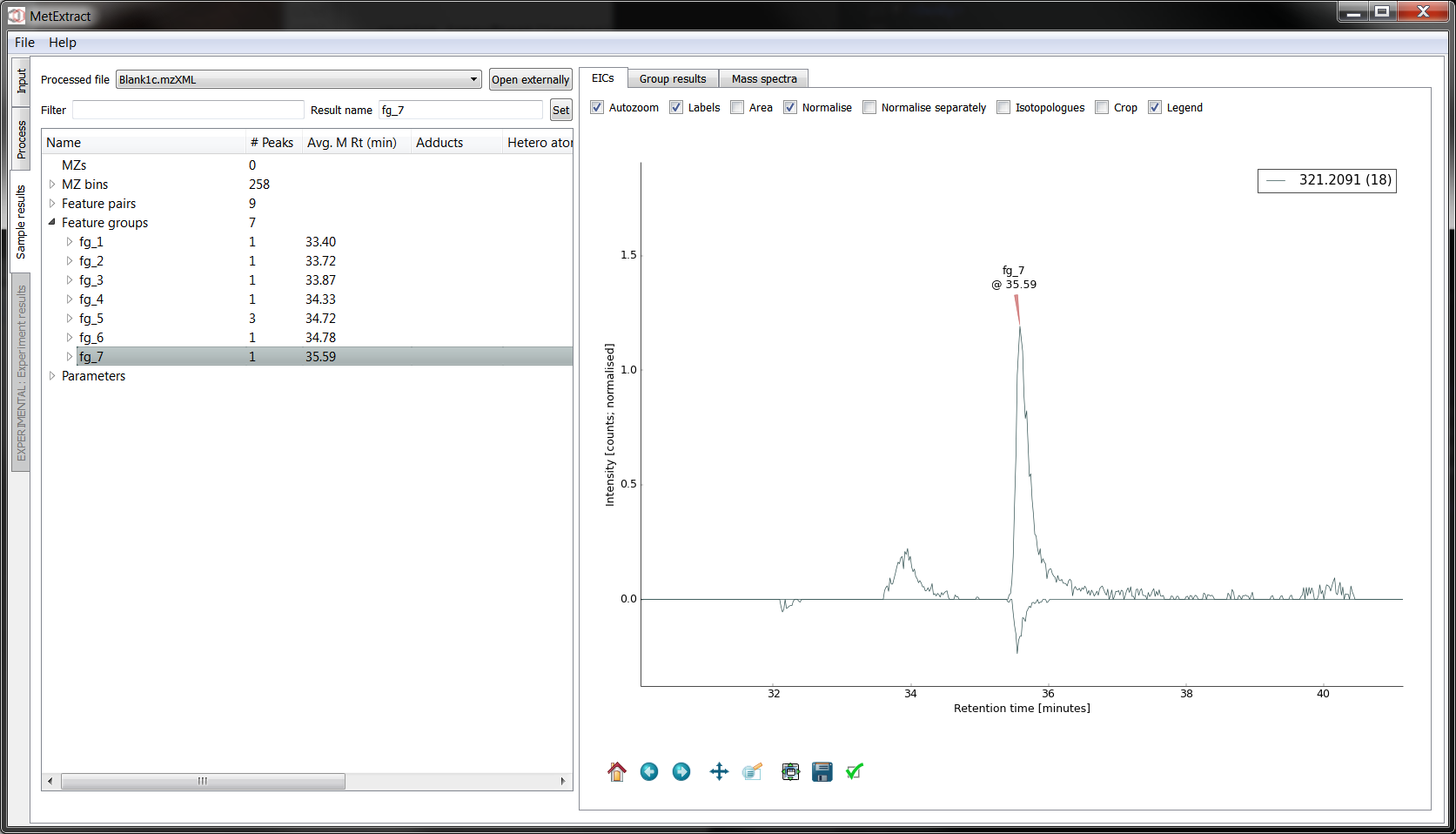This screenshot has width=1456, height=834.
Task: Click the Hetero atoms column header
Action: 538,143
